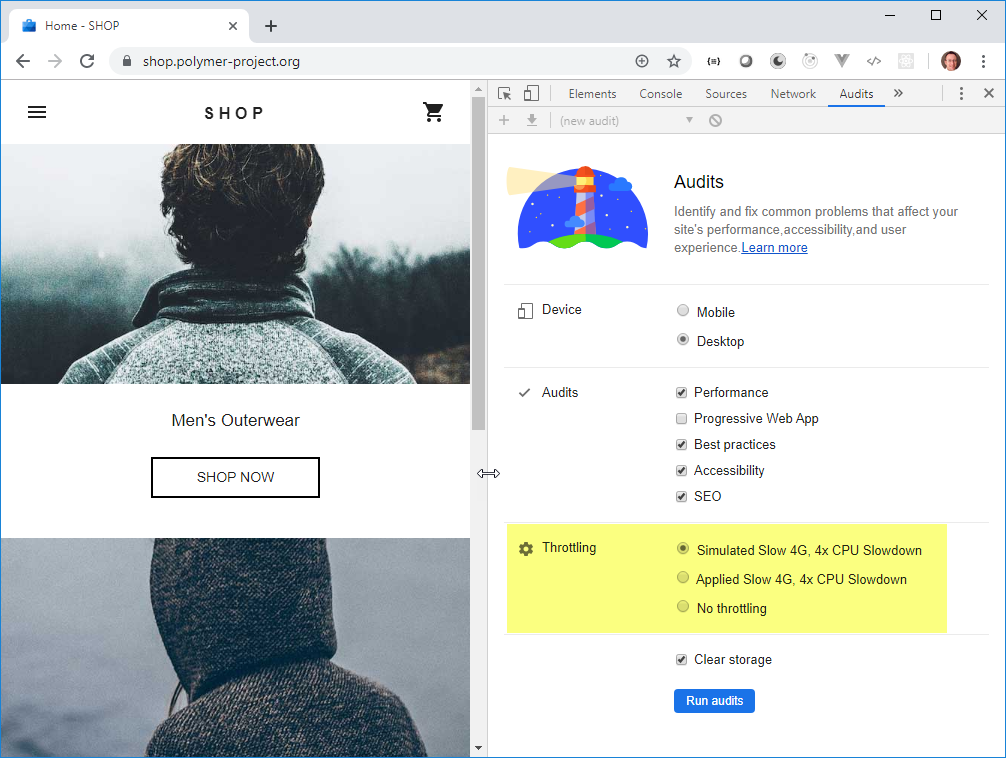Switch to the Console tab

coord(660,94)
